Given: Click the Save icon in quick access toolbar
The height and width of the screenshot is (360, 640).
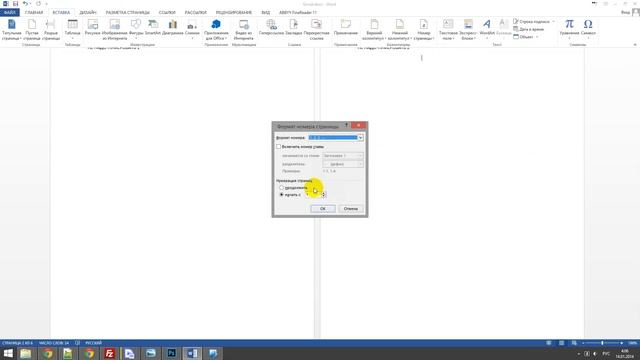Looking at the screenshot, I should point(16,4).
